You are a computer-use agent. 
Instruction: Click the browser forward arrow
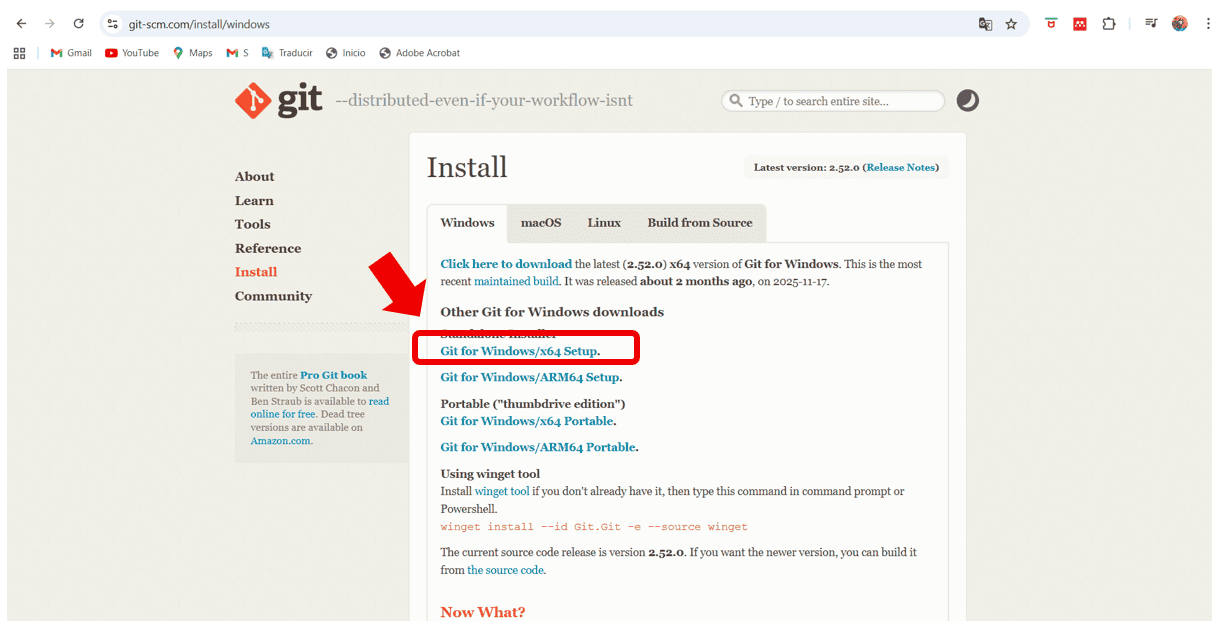point(50,24)
